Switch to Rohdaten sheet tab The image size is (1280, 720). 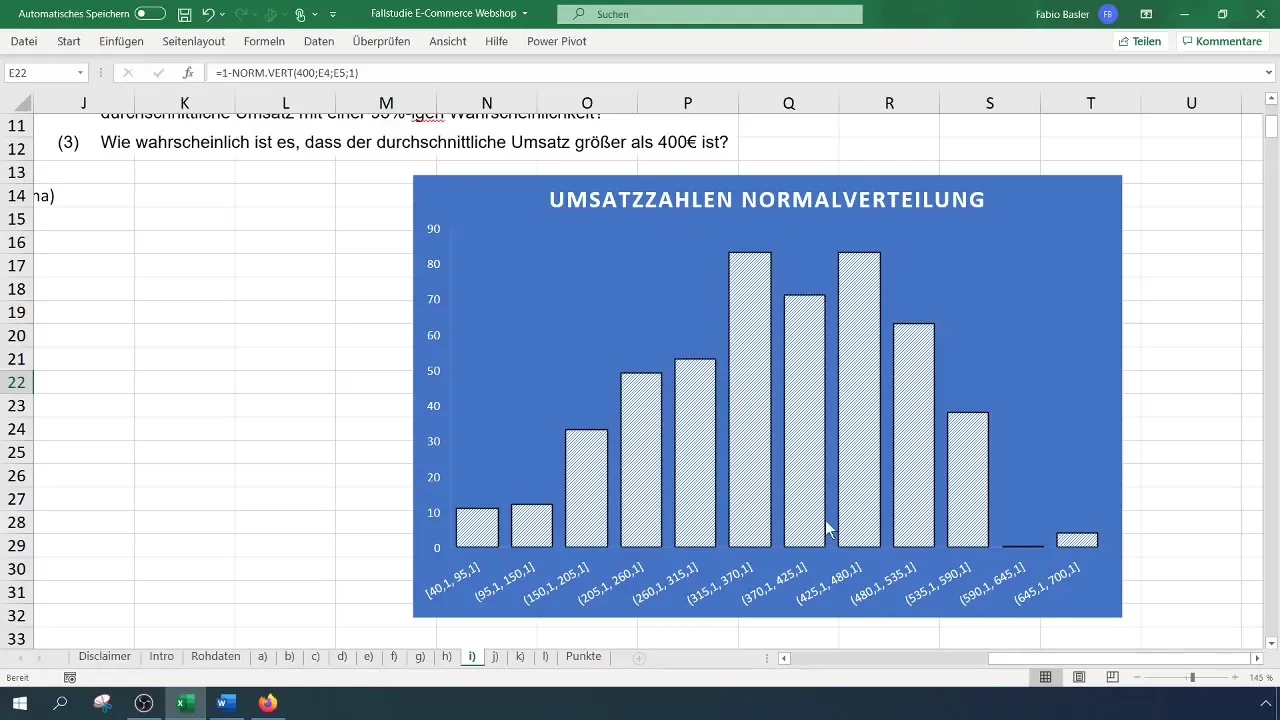[x=216, y=657]
